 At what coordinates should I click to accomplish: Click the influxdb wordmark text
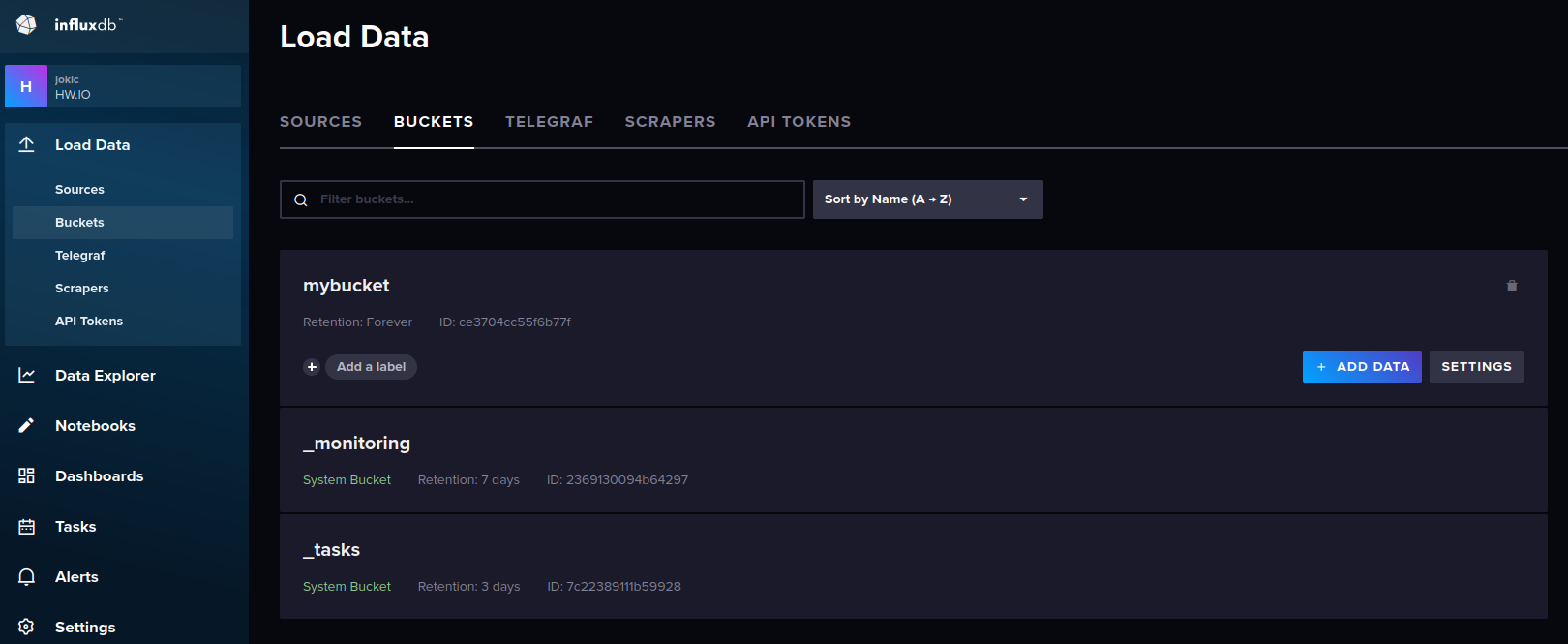(87, 25)
